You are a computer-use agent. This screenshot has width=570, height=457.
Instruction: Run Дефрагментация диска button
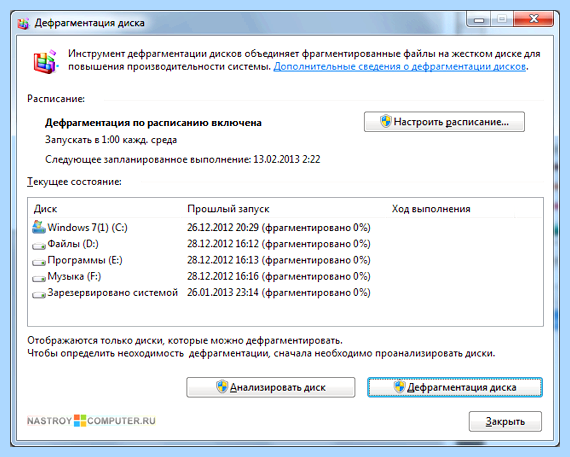point(455,388)
